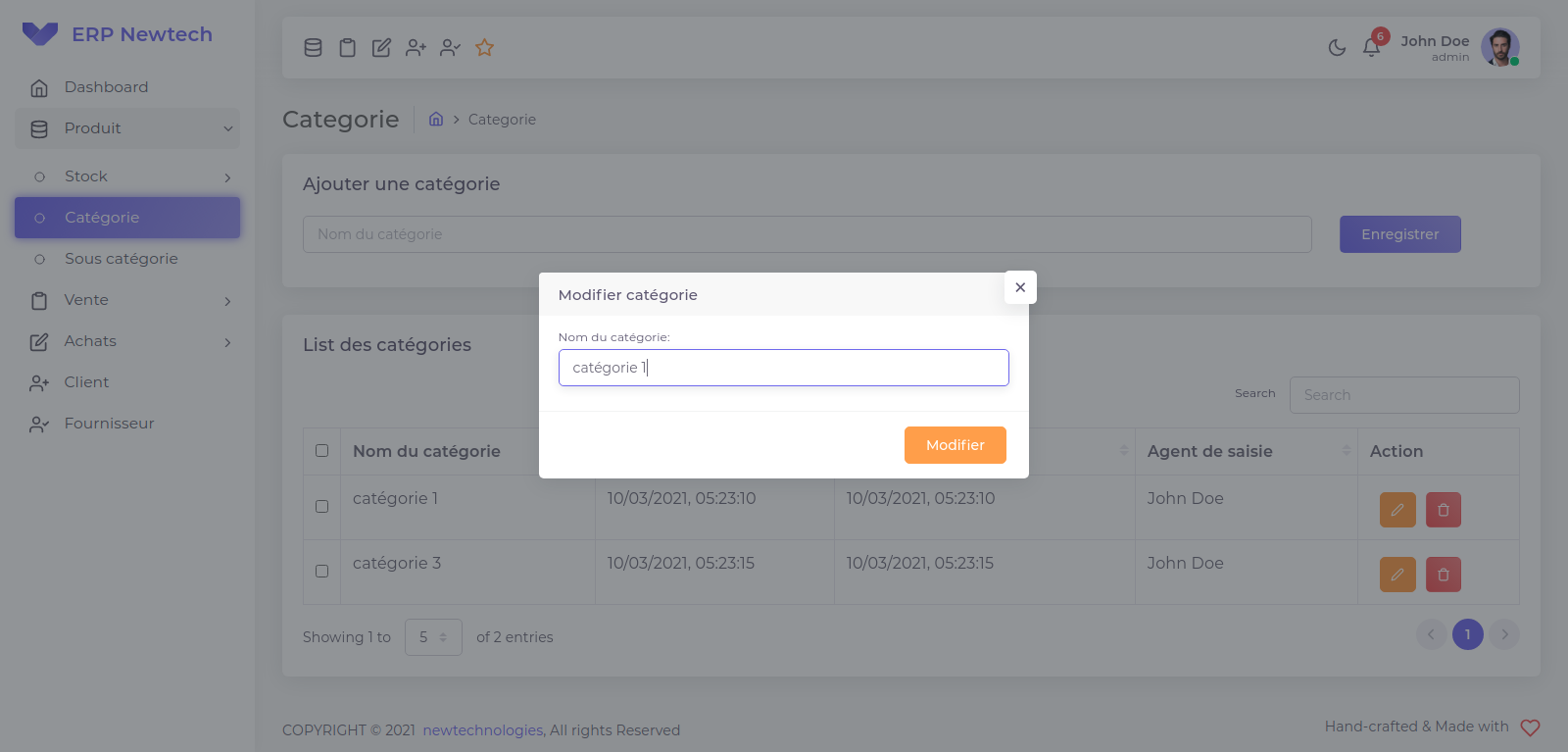
Task: Close the Modifier catégorie dialog
Action: 1020,287
